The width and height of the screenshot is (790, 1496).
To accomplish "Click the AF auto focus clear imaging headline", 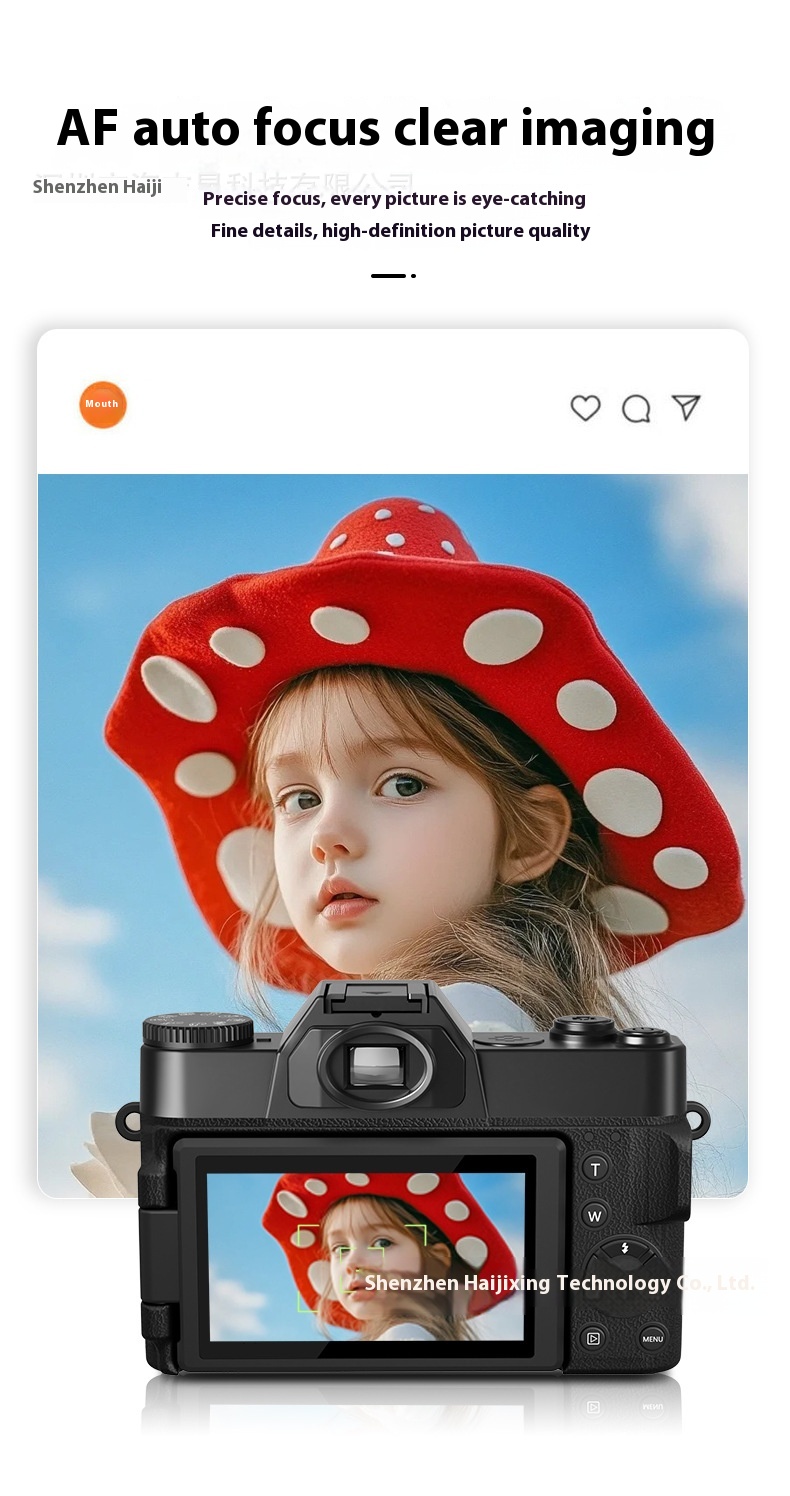I will click(x=386, y=130).
